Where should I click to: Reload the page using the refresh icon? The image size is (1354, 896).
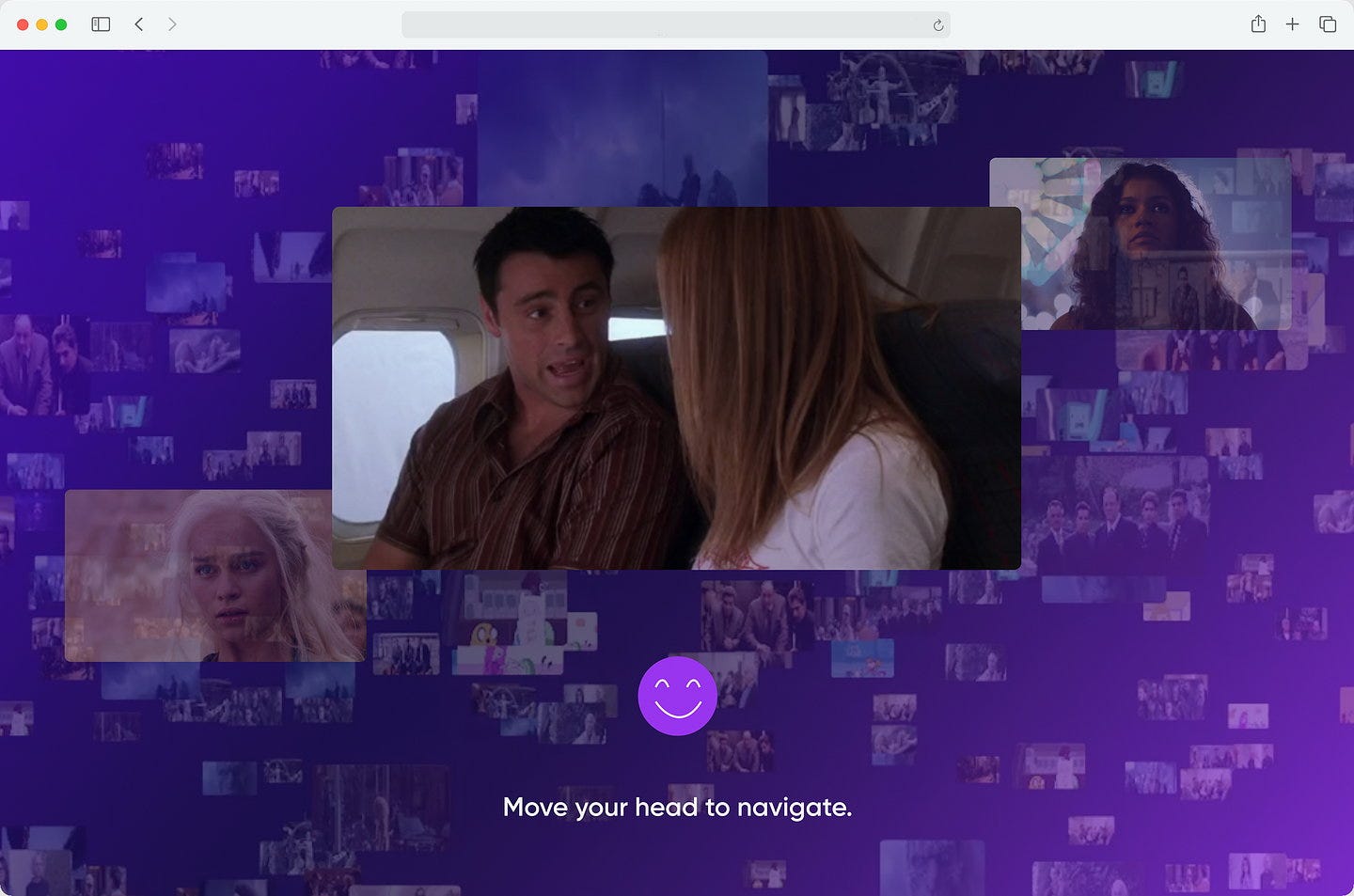[x=937, y=25]
